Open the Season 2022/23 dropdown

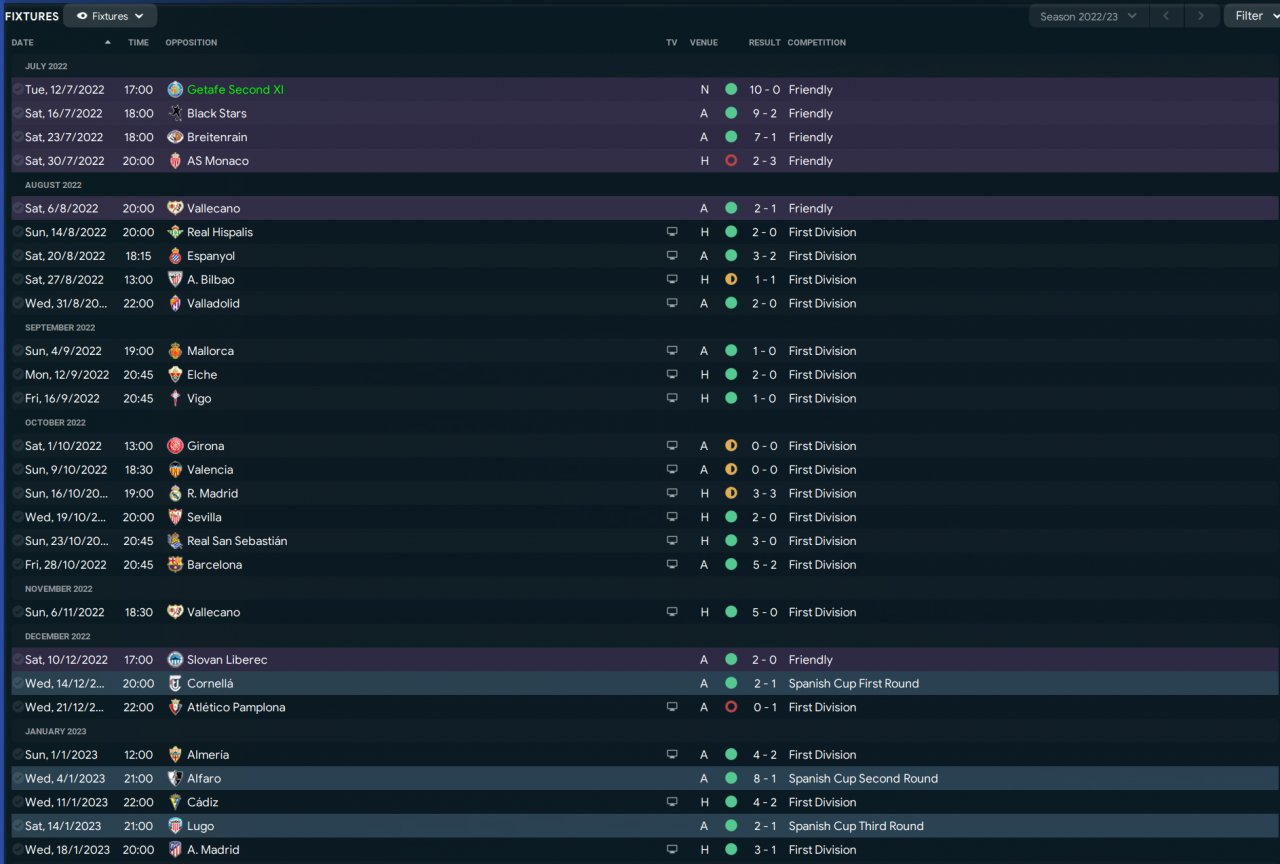1088,16
